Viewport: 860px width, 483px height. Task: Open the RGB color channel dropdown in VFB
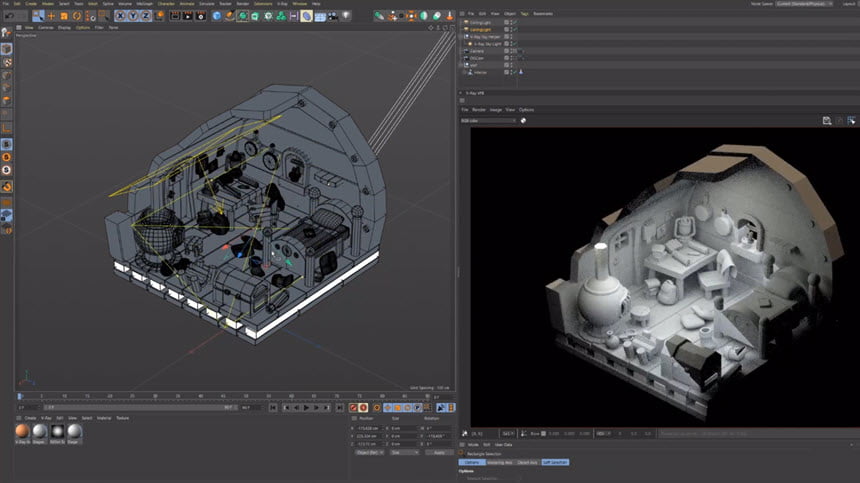tap(488, 121)
